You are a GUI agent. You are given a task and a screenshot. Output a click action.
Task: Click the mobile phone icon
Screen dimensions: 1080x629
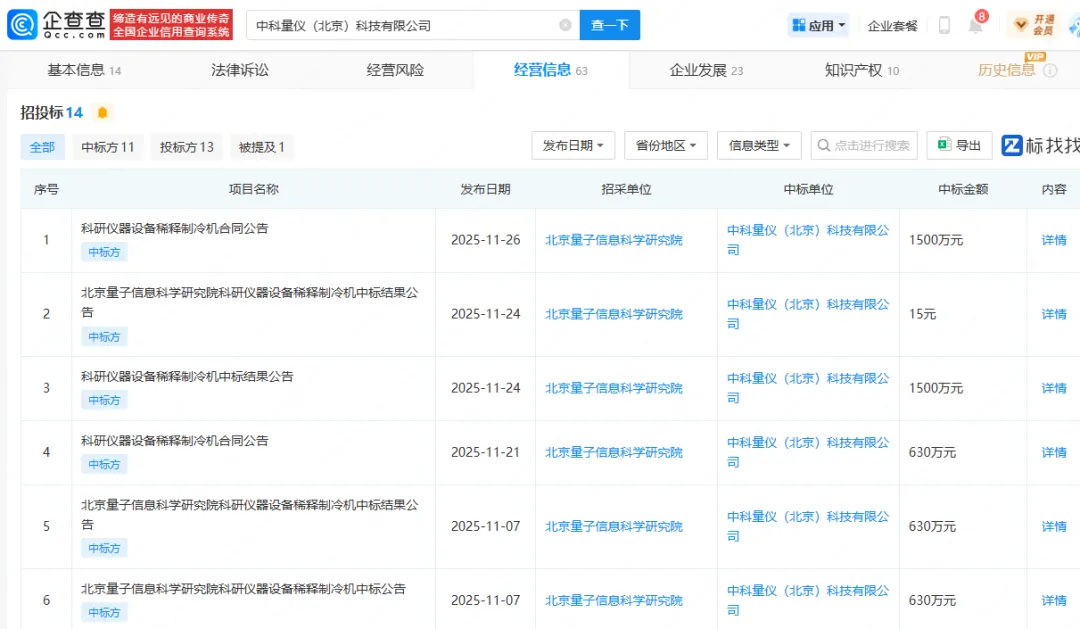click(944, 26)
